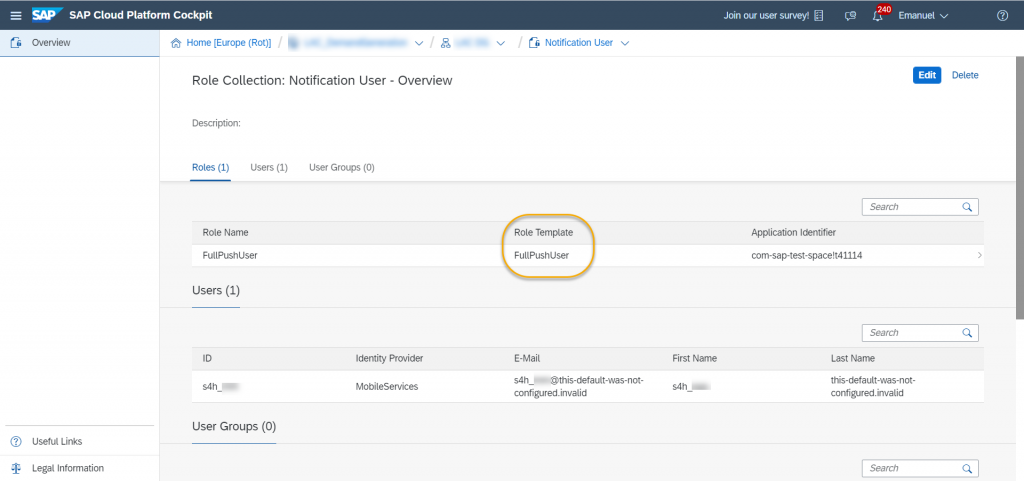The image size is (1024, 481).
Task: Click the Overview sidebar icon
Action: tap(16, 42)
